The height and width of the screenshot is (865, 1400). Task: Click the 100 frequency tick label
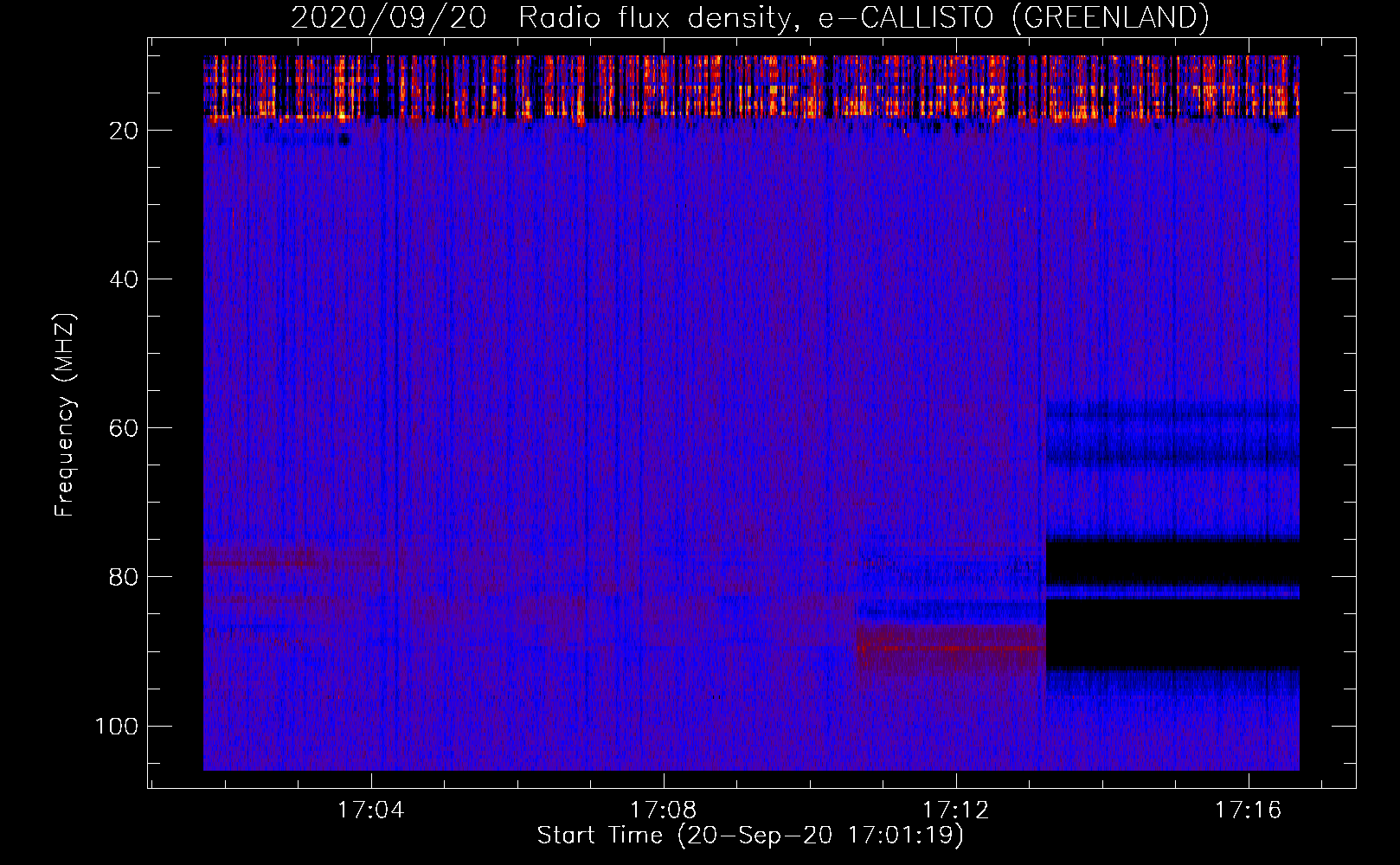tap(117, 726)
